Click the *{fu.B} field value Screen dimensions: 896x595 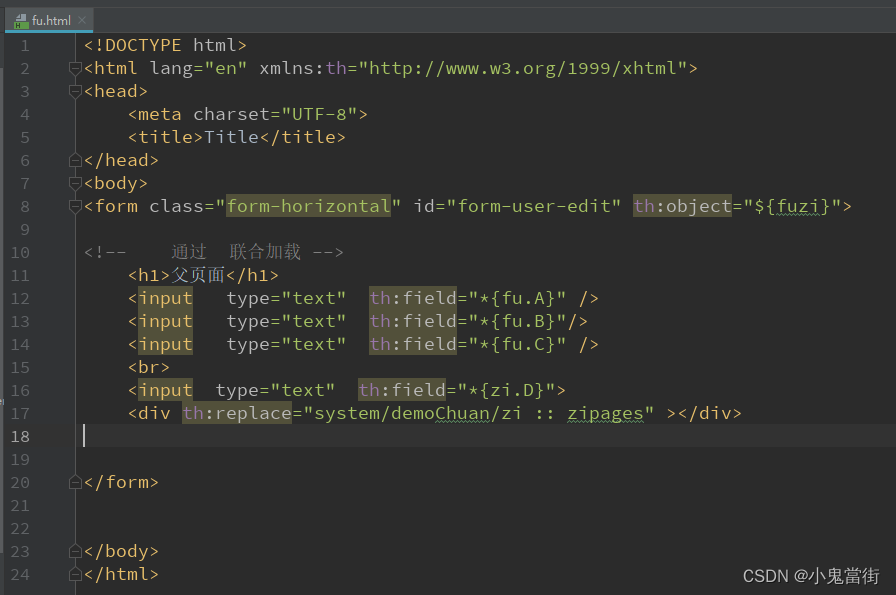click(x=517, y=321)
